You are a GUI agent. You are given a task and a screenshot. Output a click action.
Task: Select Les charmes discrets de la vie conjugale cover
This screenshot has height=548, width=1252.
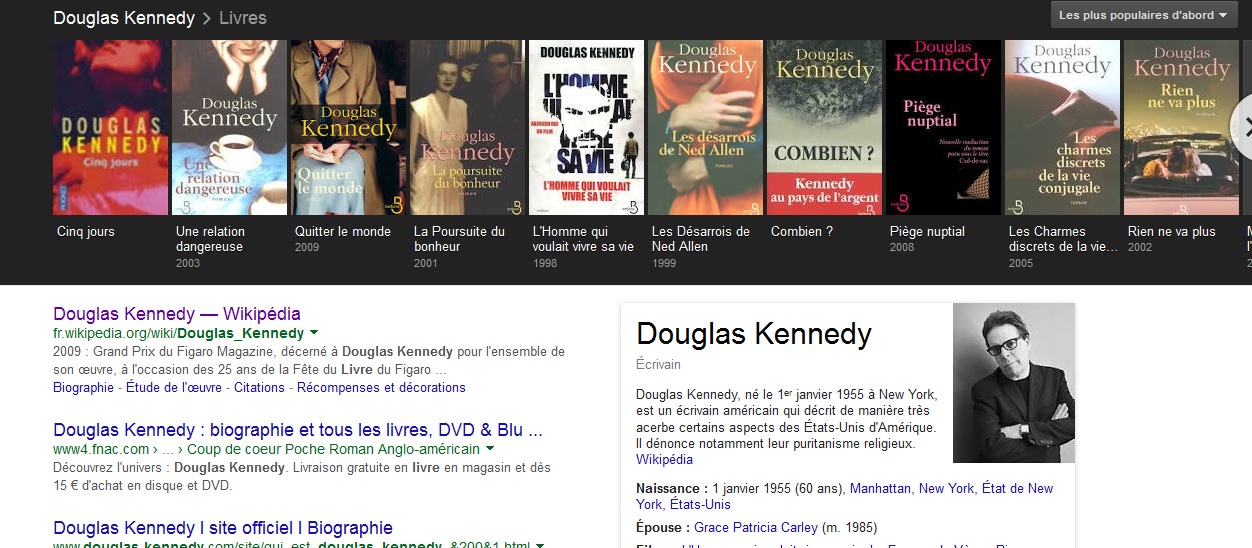(x=1062, y=127)
